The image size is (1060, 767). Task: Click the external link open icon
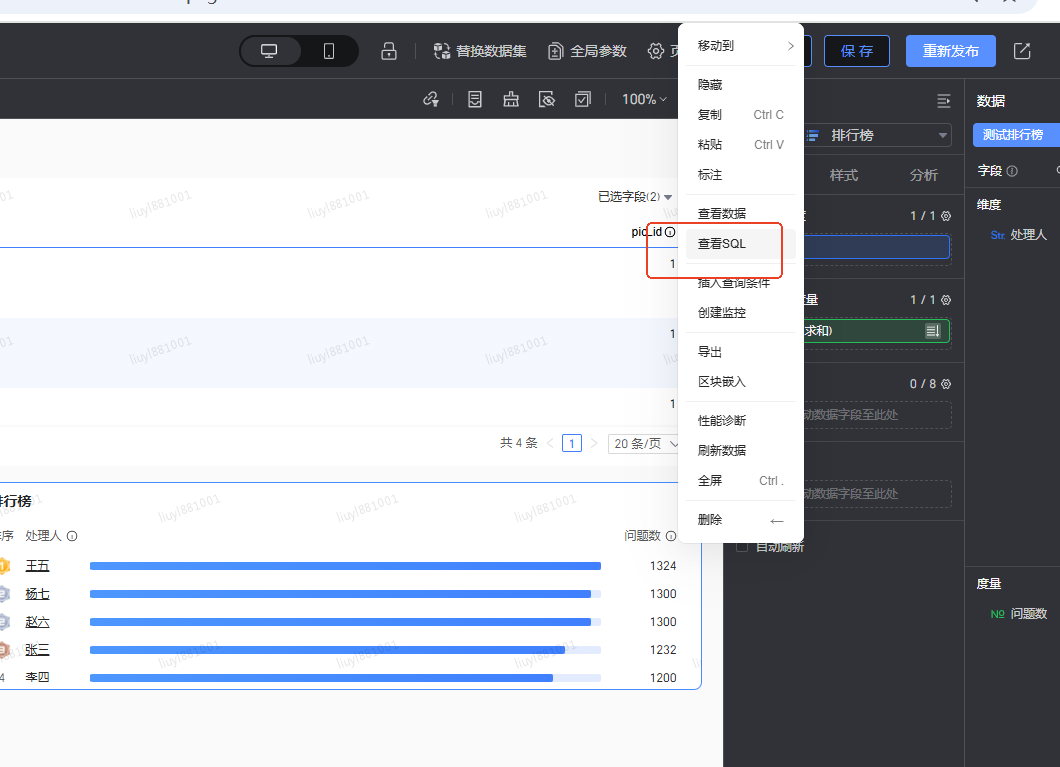coord(1022,51)
